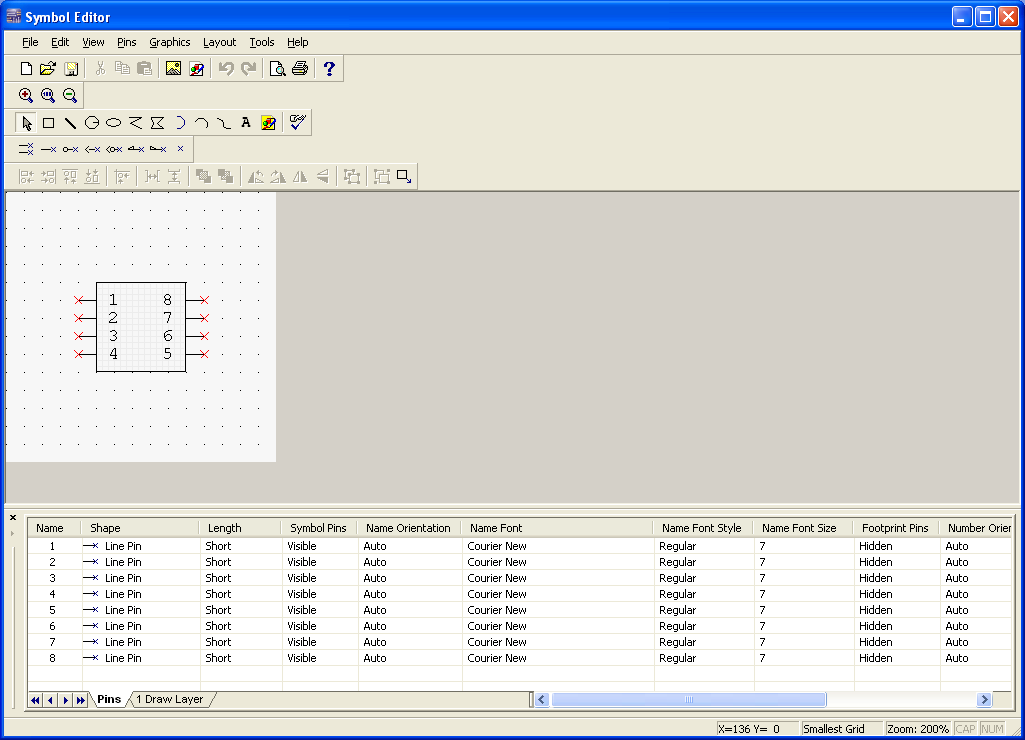Select the Multiline zigzag drawing tool
This screenshot has height=740, width=1025.
pos(135,123)
